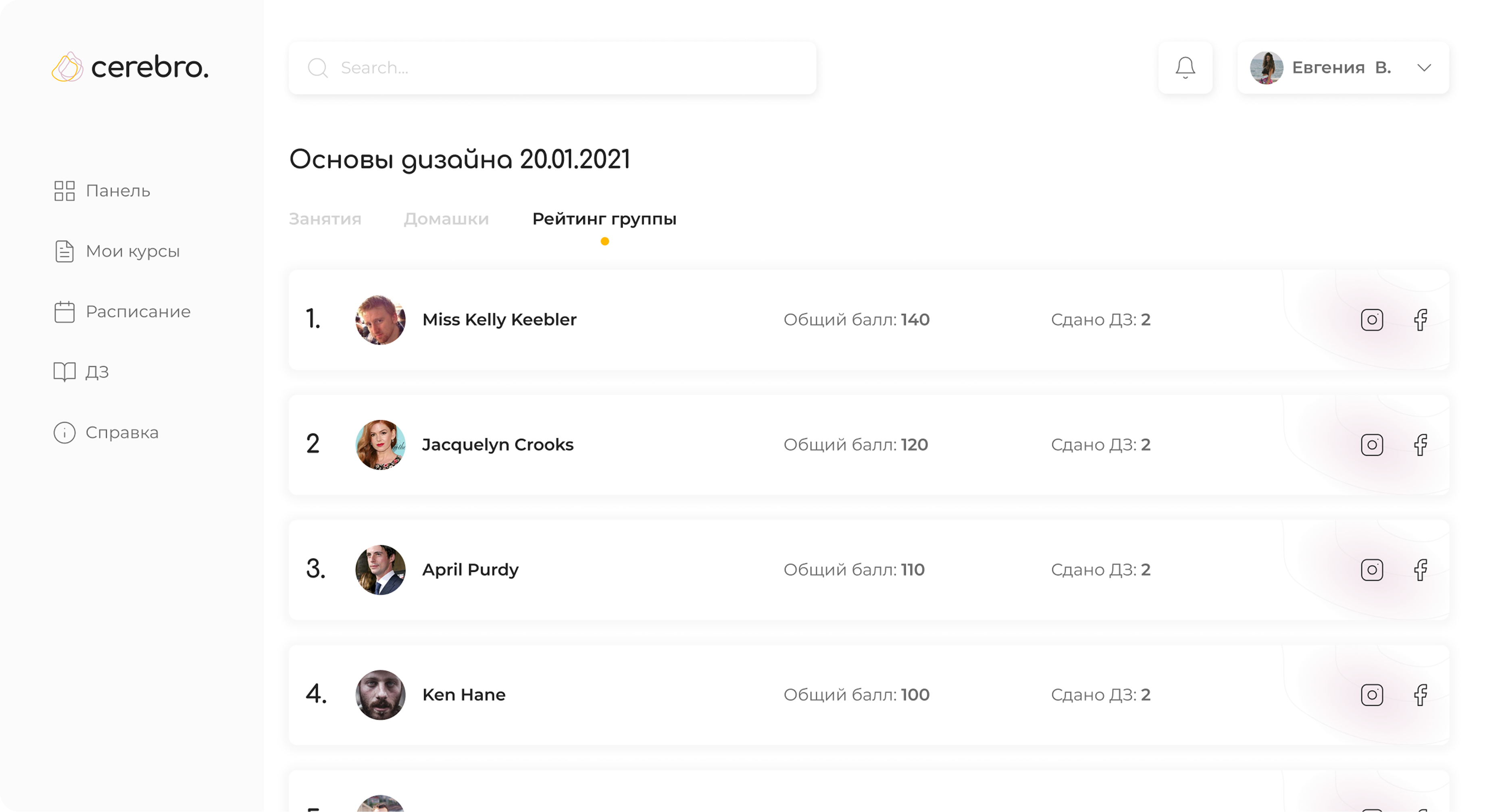Image resolution: width=1502 pixels, height=812 pixels.
Task: Click the notification bell icon
Action: pyautogui.click(x=1185, y=68)
